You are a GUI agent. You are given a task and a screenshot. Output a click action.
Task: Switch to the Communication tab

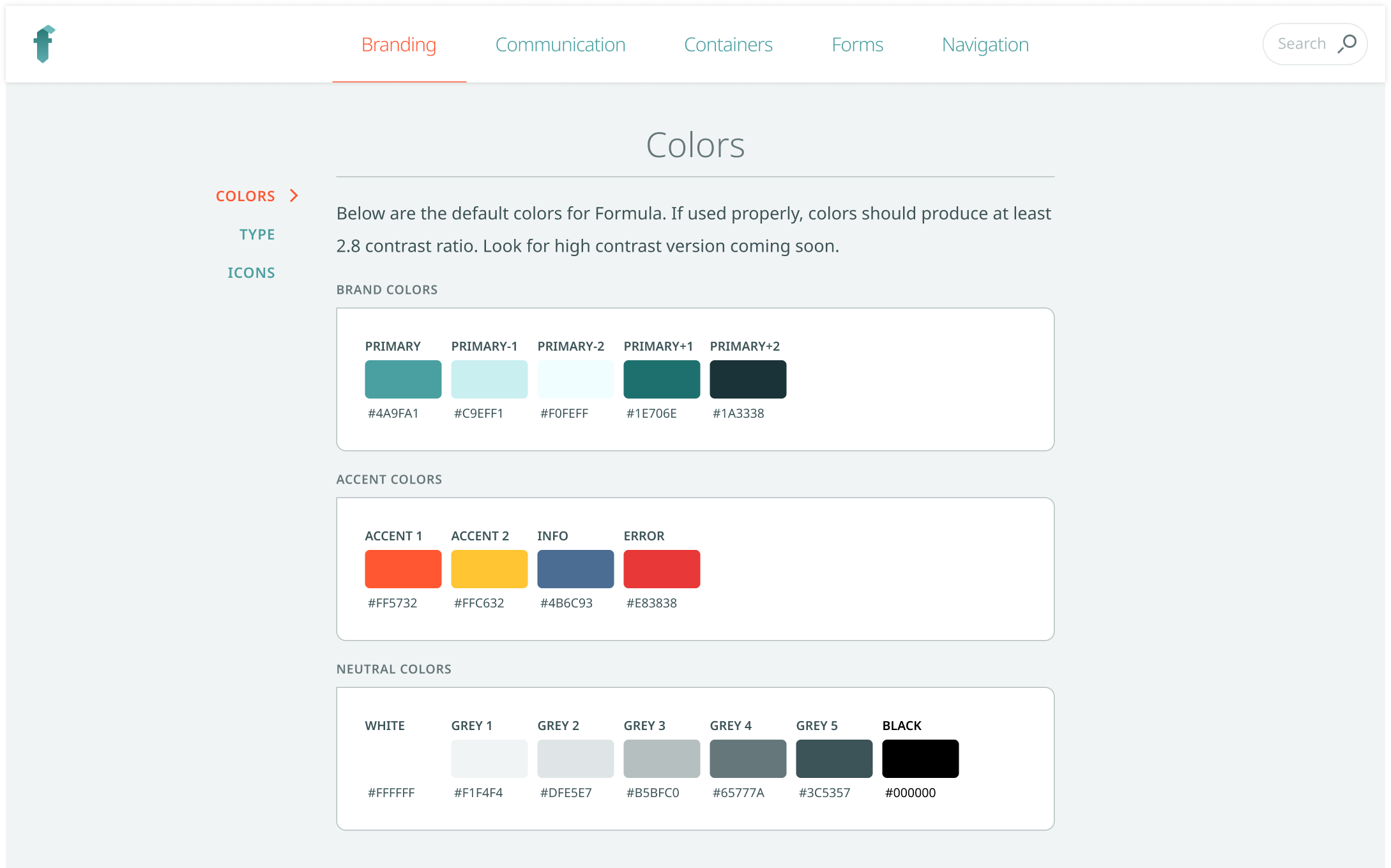pyautogui.click(x=560, y=45)
